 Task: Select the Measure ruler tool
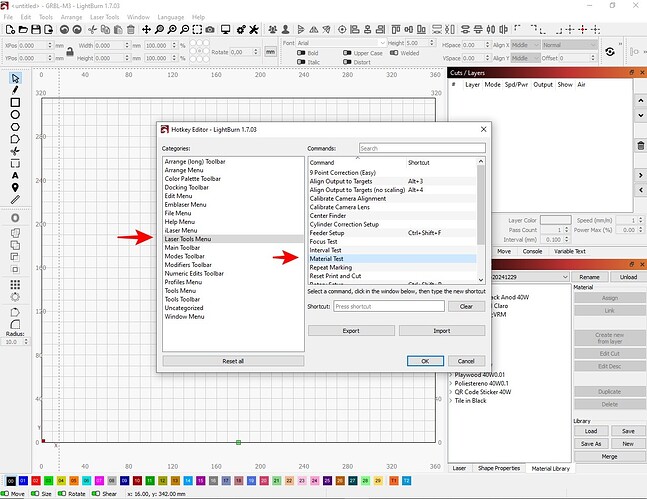point(15,200)
